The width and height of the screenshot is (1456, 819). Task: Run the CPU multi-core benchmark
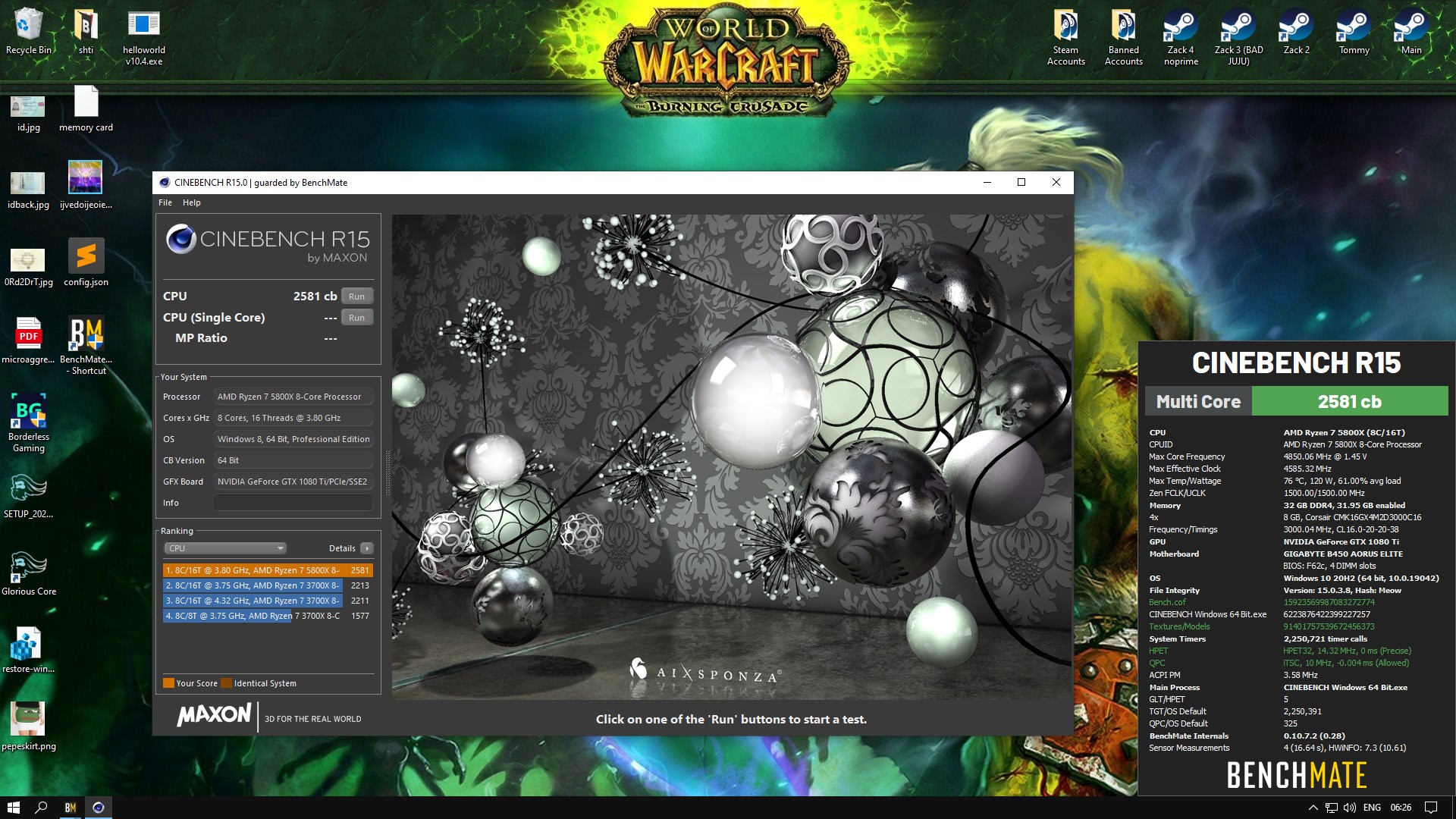coord(357,297)
